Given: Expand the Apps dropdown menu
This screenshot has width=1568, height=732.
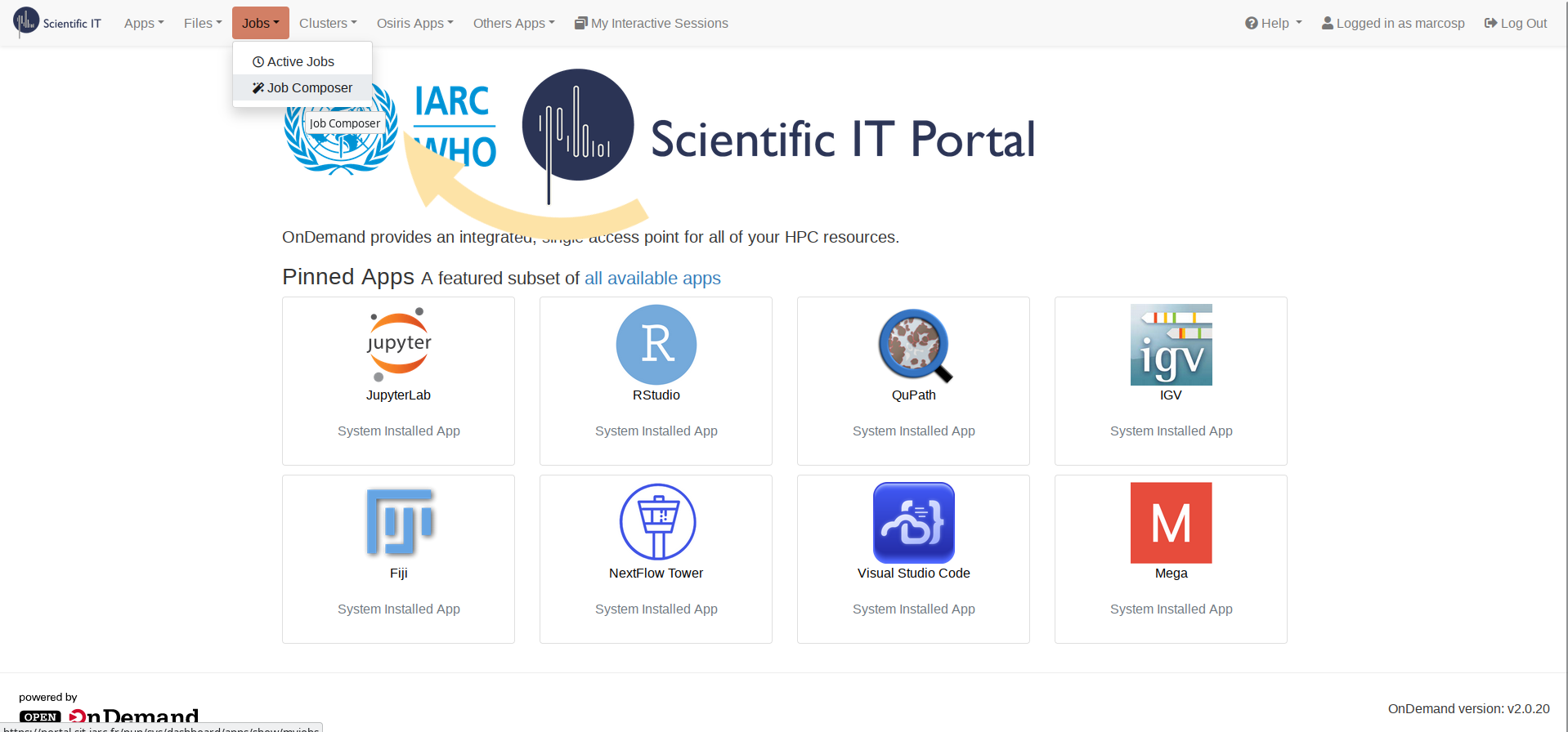Looking at the screenshot, I should [144, 23].
